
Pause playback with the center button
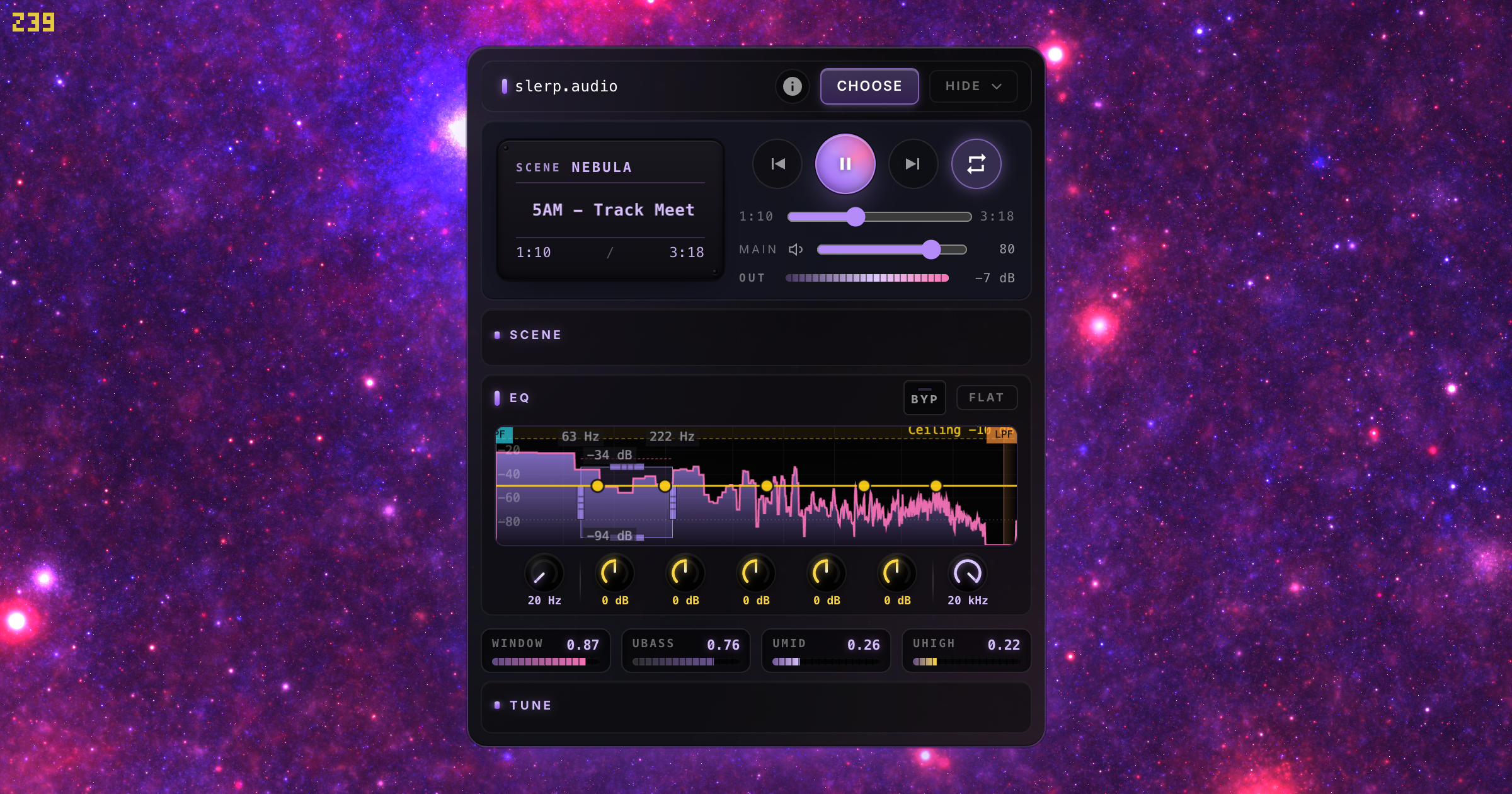click(x=845, y=164)
